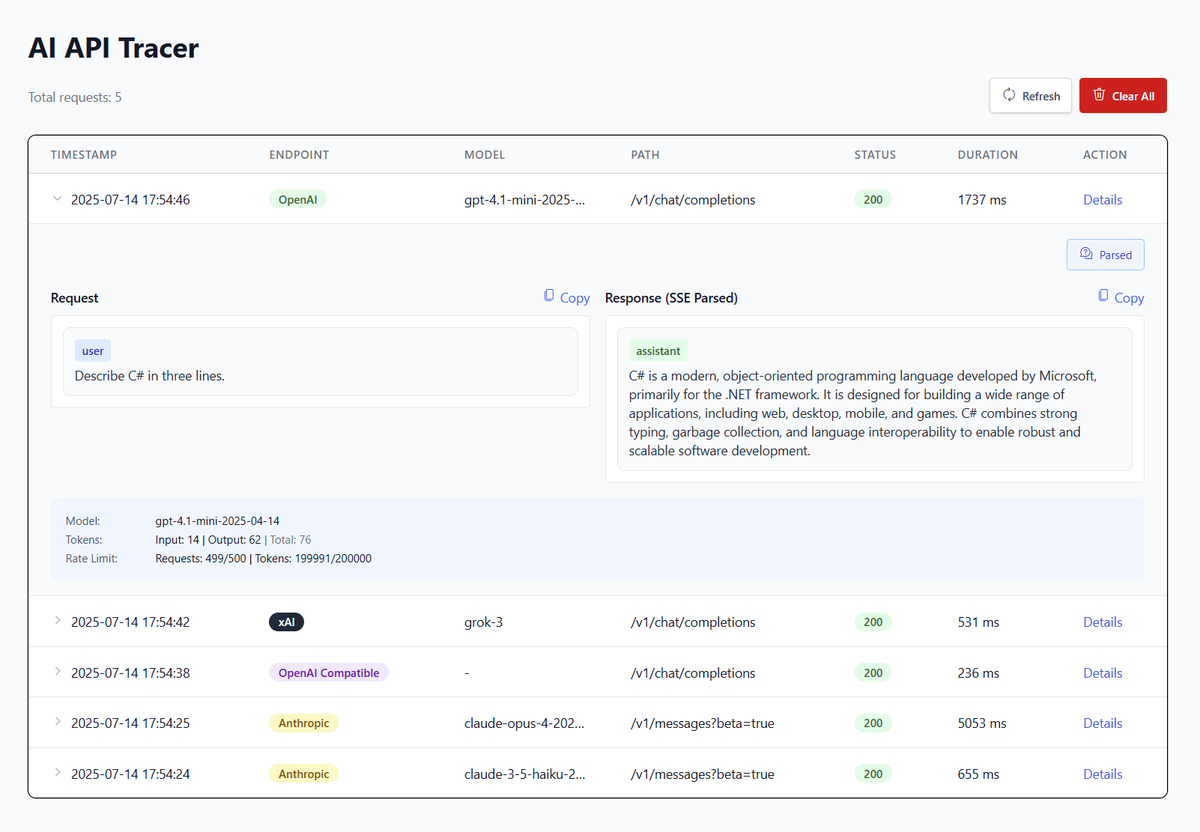Open Details for the gpt-4.1-mini request
Viewport: 1200px width, 832px height.
coord(1102,200)
